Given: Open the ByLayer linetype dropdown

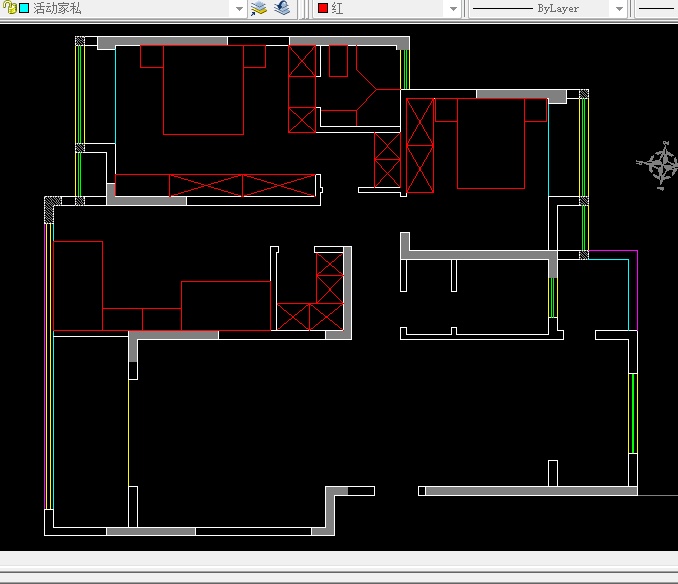Looking at the screenshot, I should click(x=540, y=8).
